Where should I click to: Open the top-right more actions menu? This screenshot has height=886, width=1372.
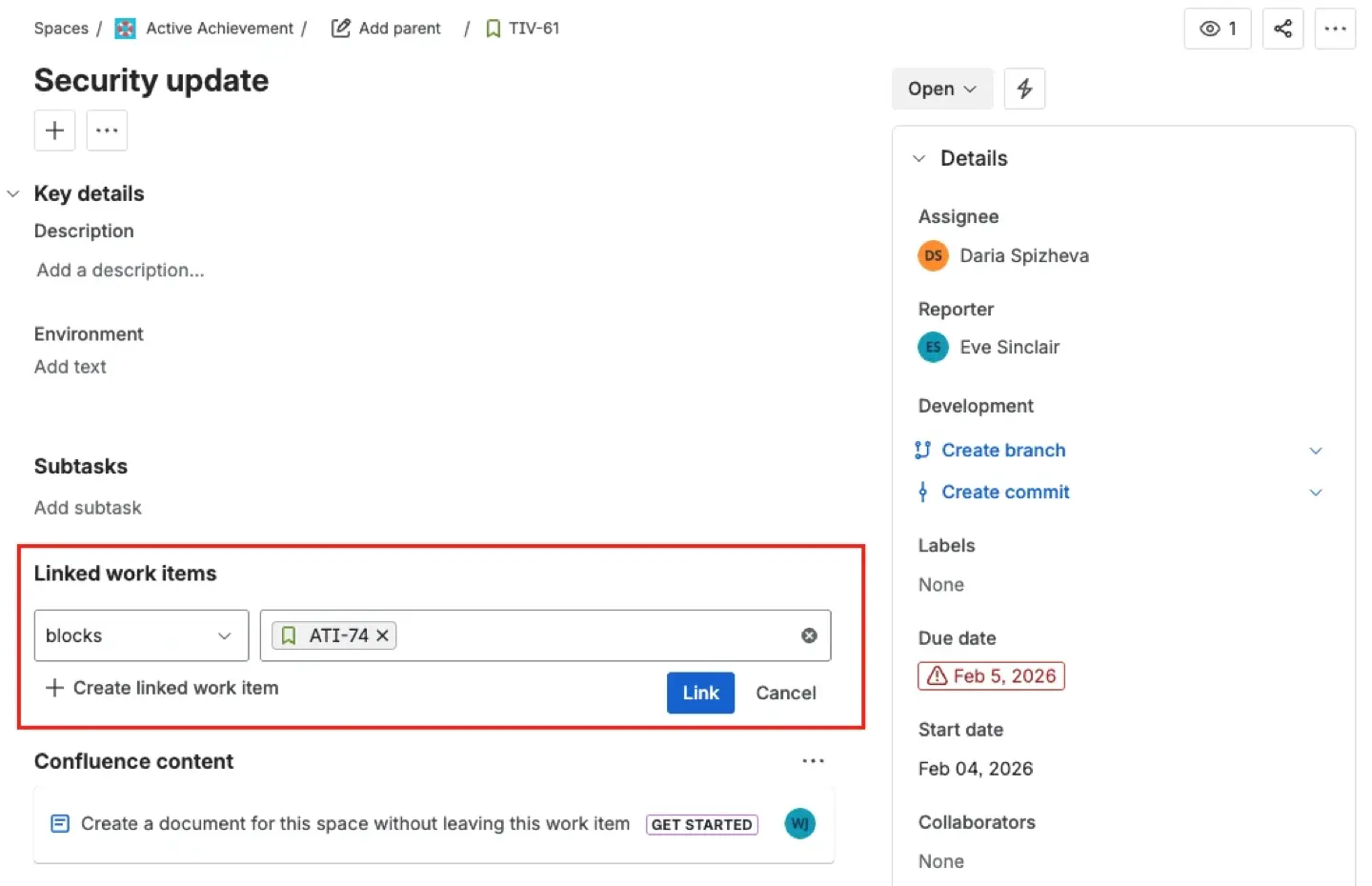(1335, 29)
